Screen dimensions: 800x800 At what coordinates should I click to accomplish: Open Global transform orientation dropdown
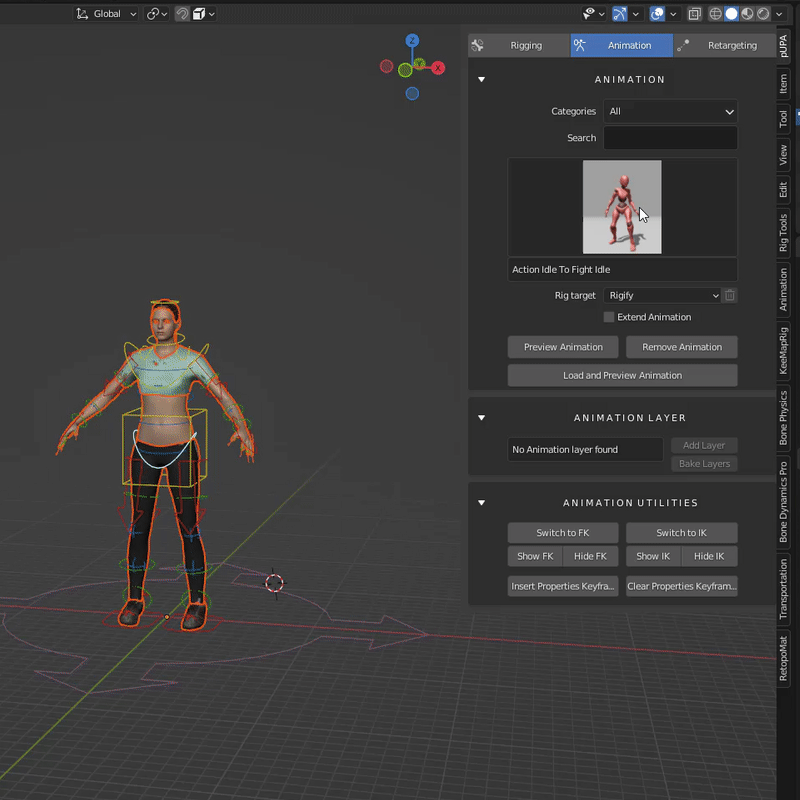[x=107, y=14]
